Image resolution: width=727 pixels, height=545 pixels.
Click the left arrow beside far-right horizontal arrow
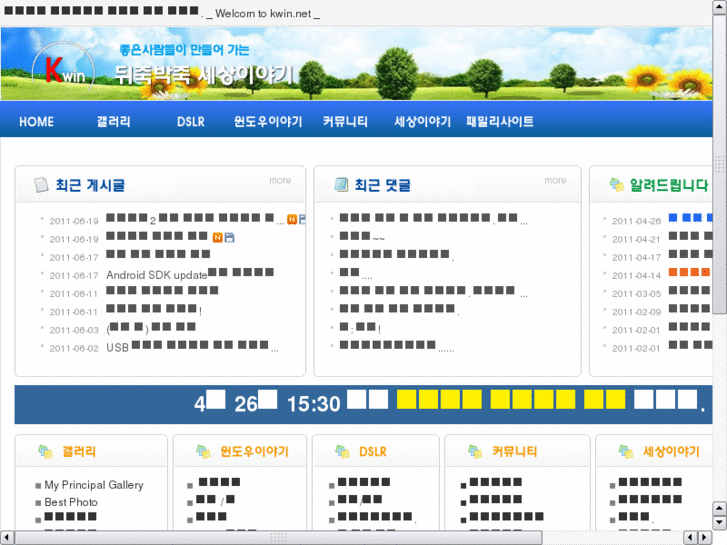[x=690, y=538]
